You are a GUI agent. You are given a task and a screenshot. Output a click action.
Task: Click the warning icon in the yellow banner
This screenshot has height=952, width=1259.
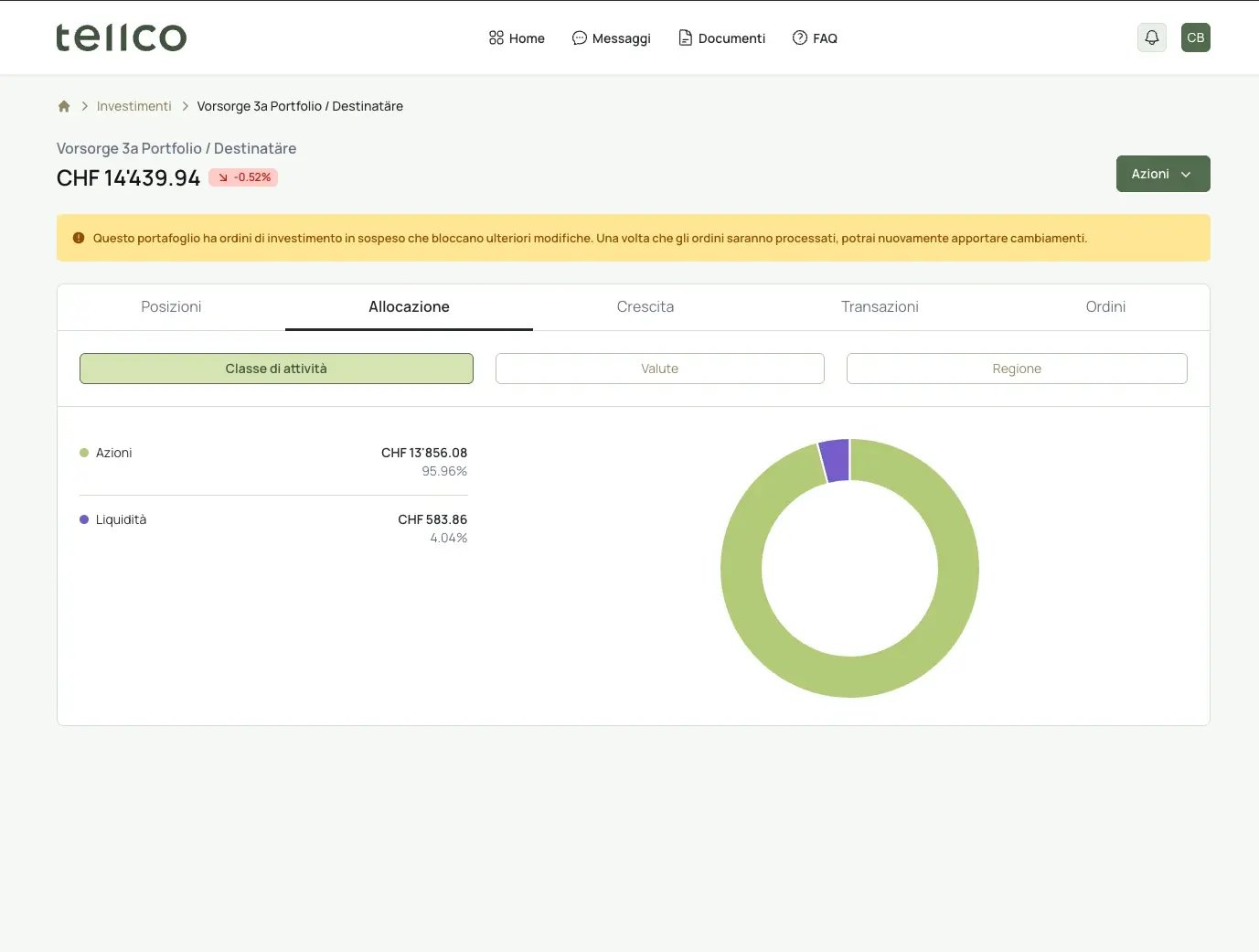(79, 238)
